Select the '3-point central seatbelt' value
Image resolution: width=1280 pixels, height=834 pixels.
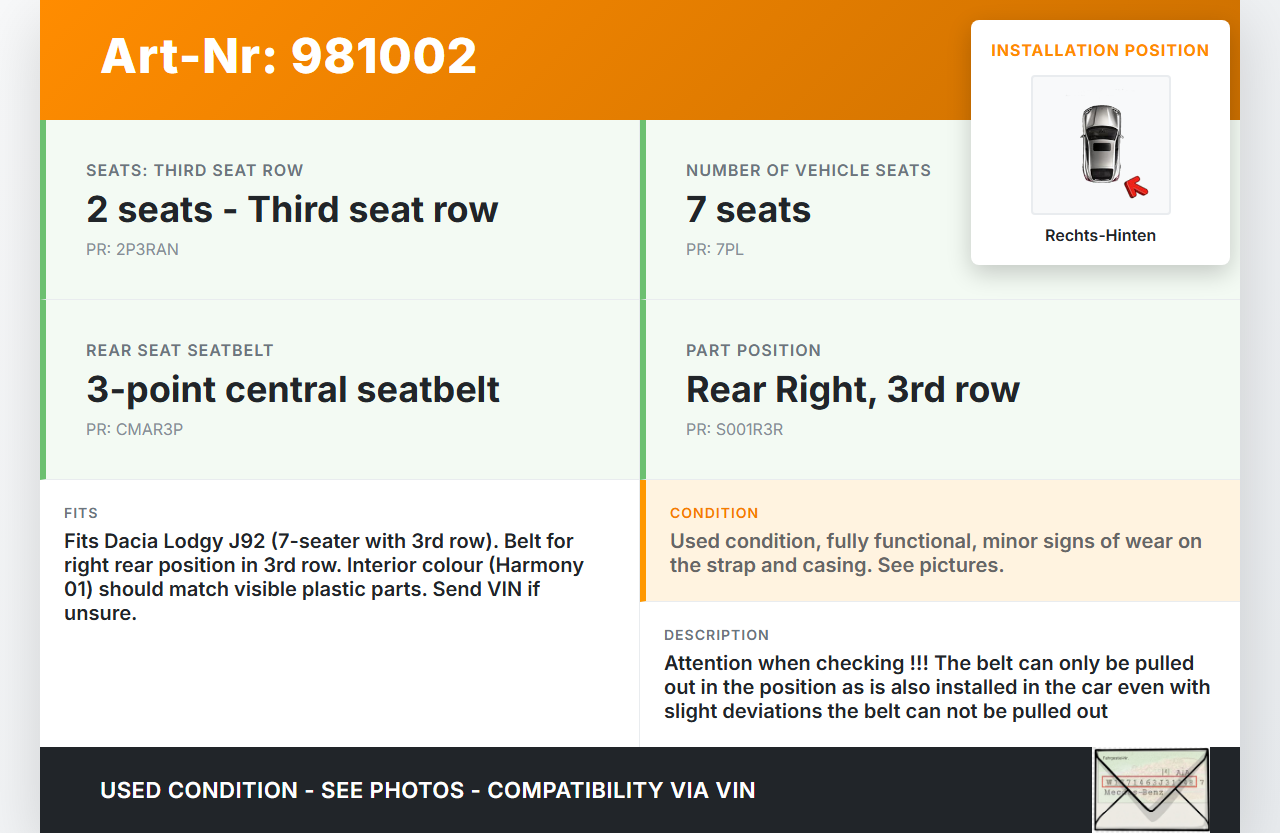tap(293, 390)
